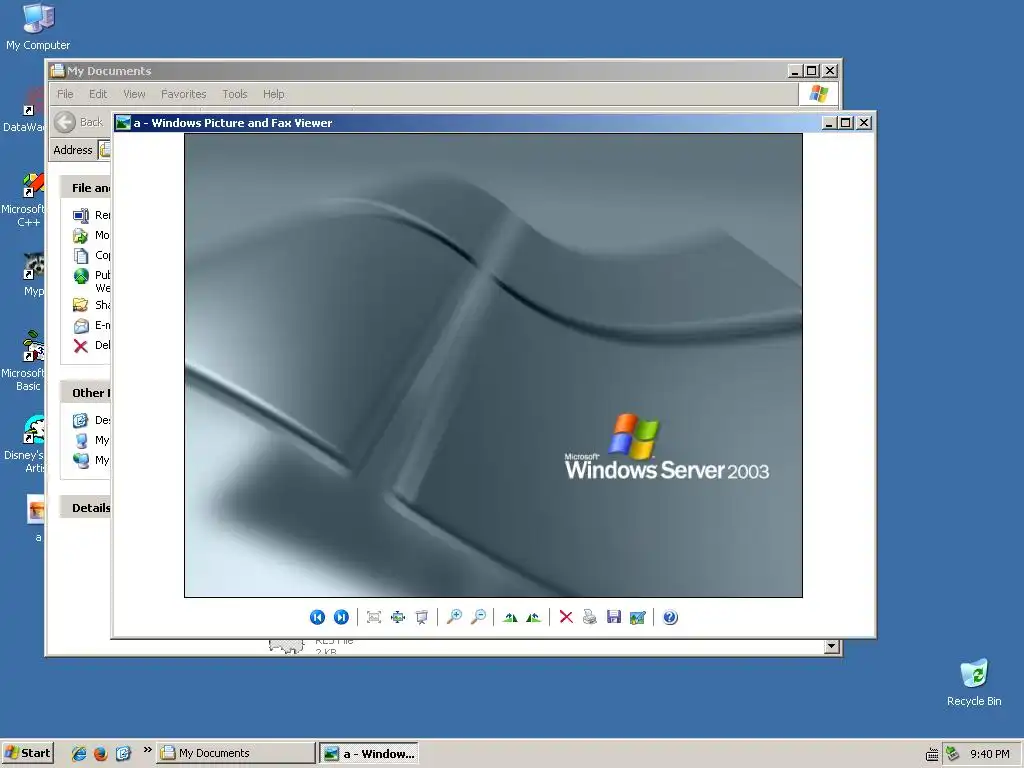This screenshot has width=1024, height=768.
Task: Launch Firefox from Quick Launch
Action: tap(101, 753)
